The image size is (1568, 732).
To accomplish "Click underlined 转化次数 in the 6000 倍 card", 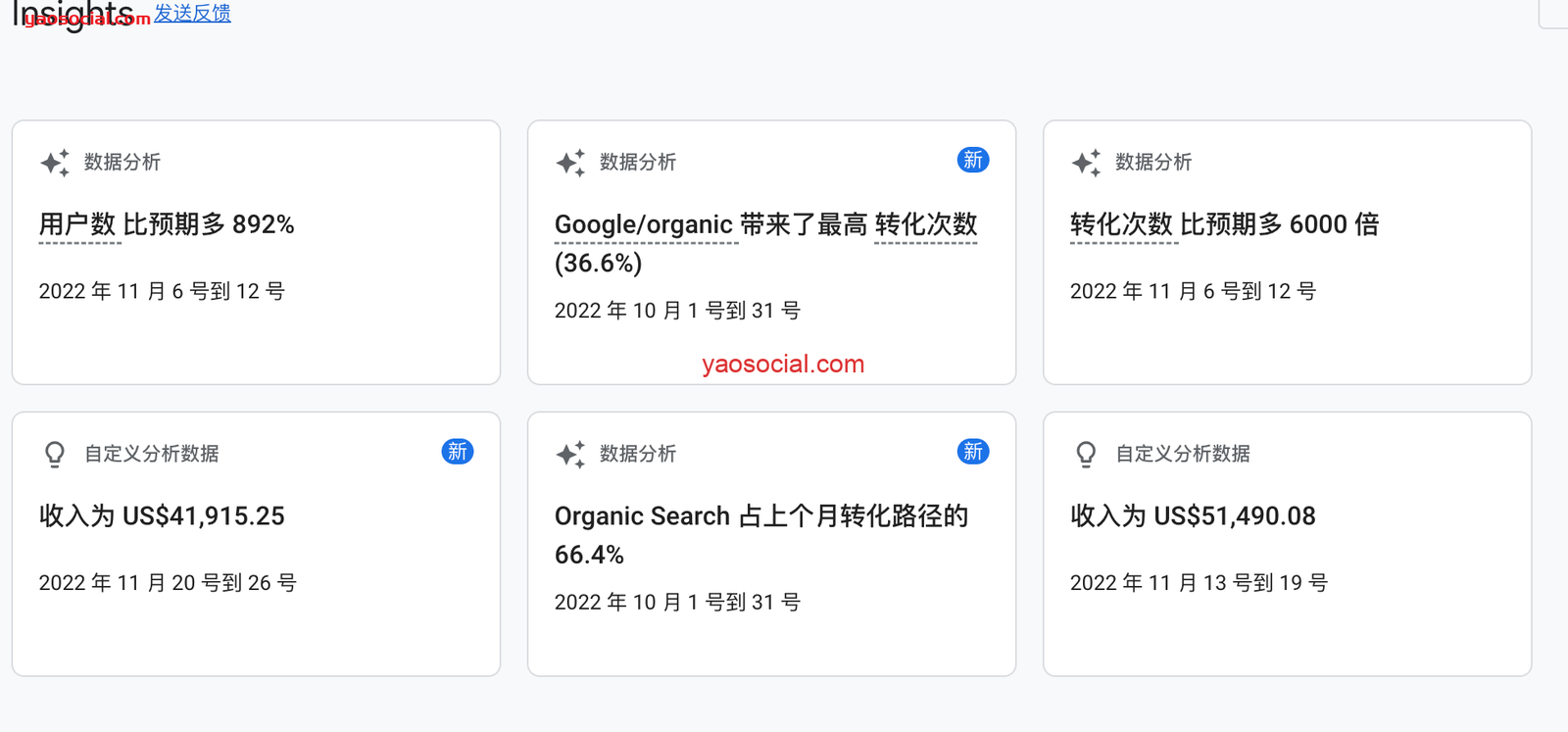I will [x=1121, y=224].
